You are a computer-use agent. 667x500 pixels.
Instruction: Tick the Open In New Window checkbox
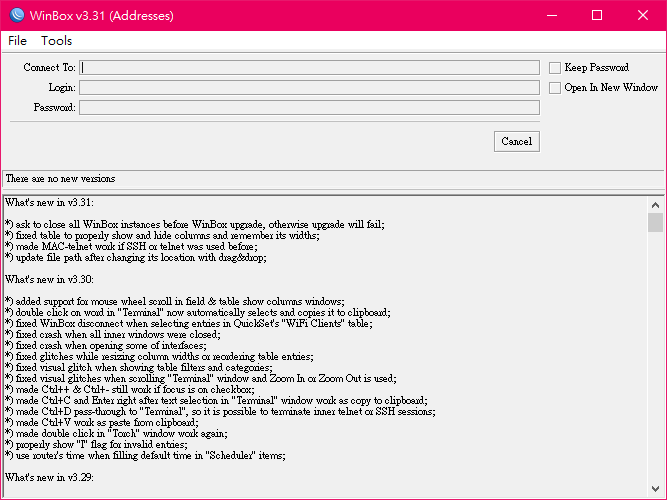[555, 88]
